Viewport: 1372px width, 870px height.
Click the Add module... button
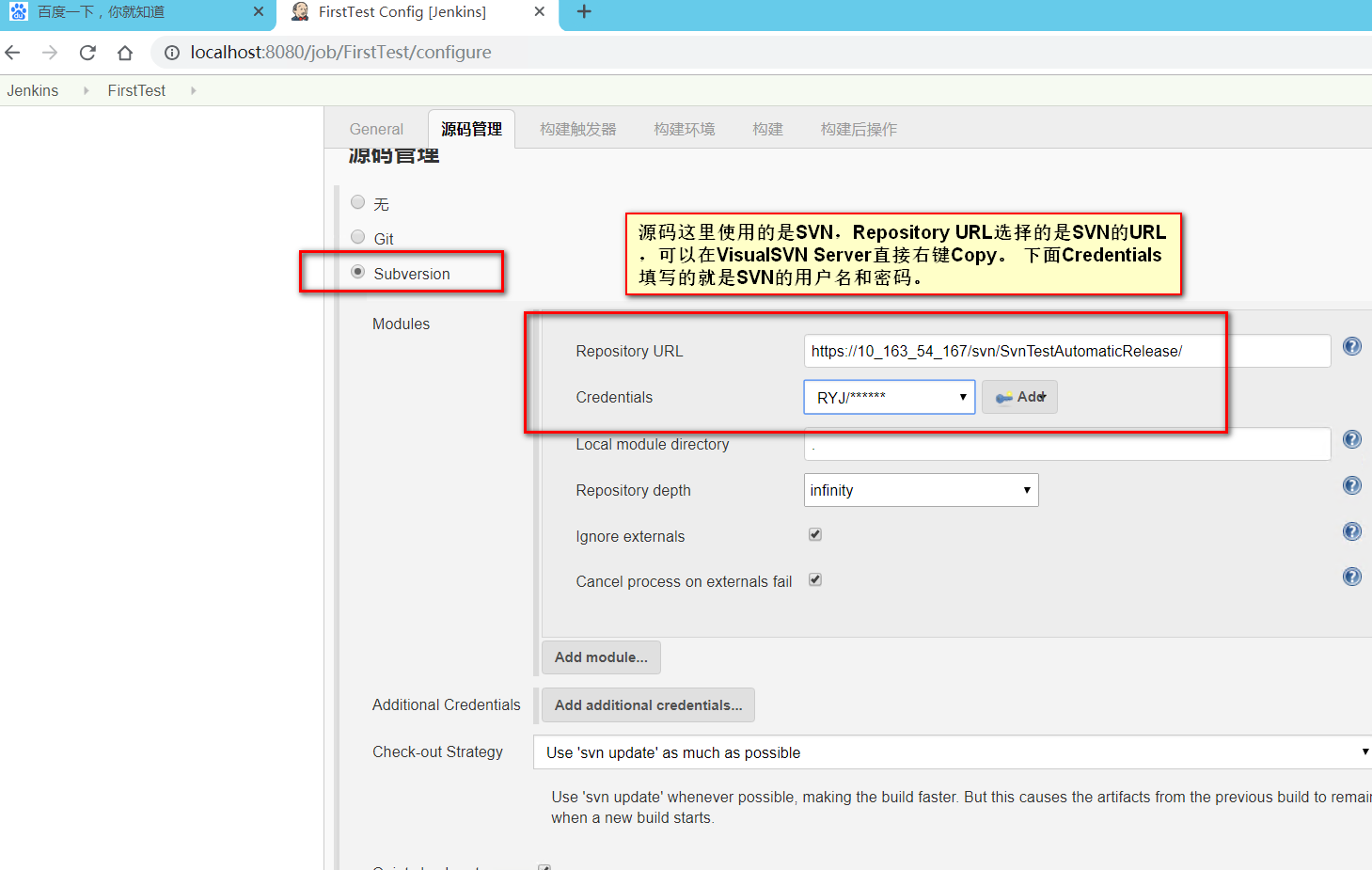pos(601,657)
